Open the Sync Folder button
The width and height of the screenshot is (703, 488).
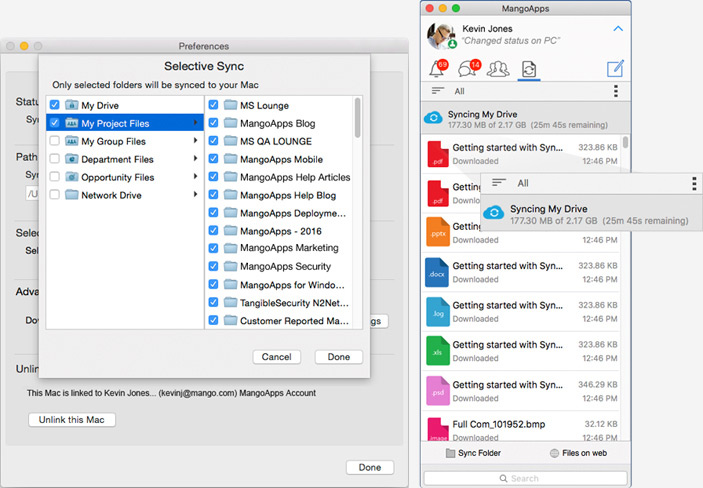point(473,453)
